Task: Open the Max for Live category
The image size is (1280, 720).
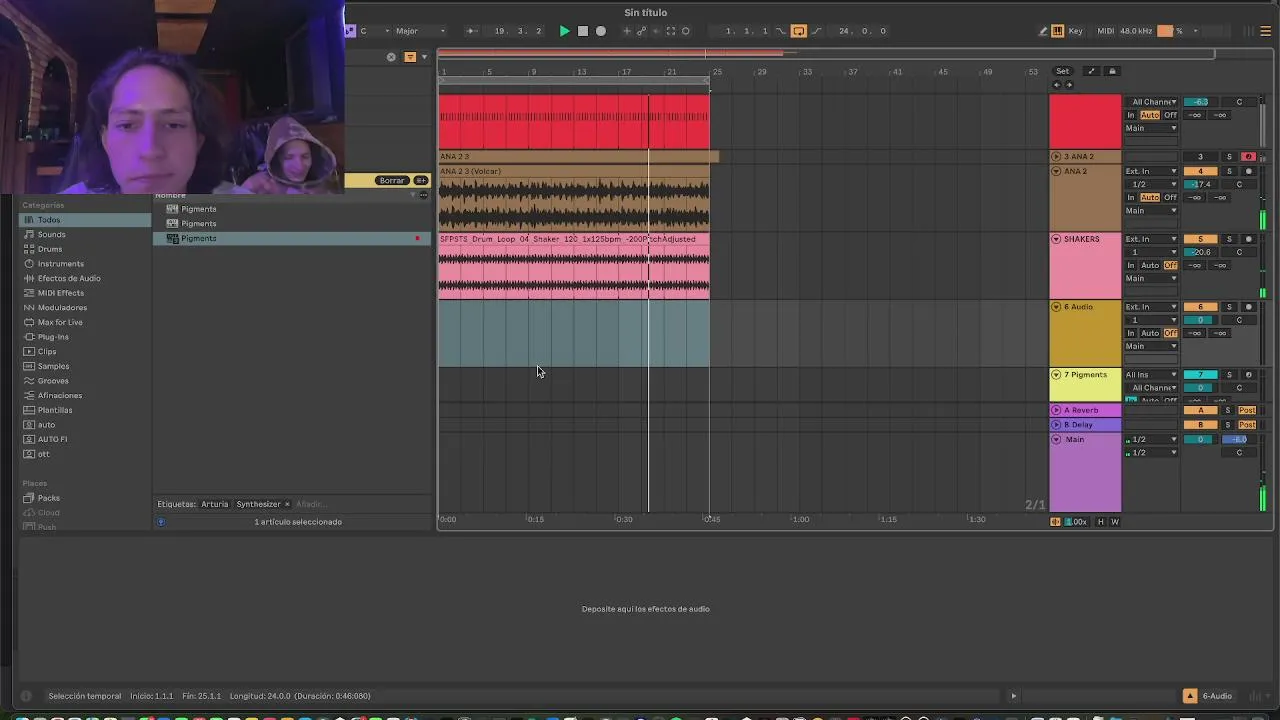Action: (x=60, y=322)
